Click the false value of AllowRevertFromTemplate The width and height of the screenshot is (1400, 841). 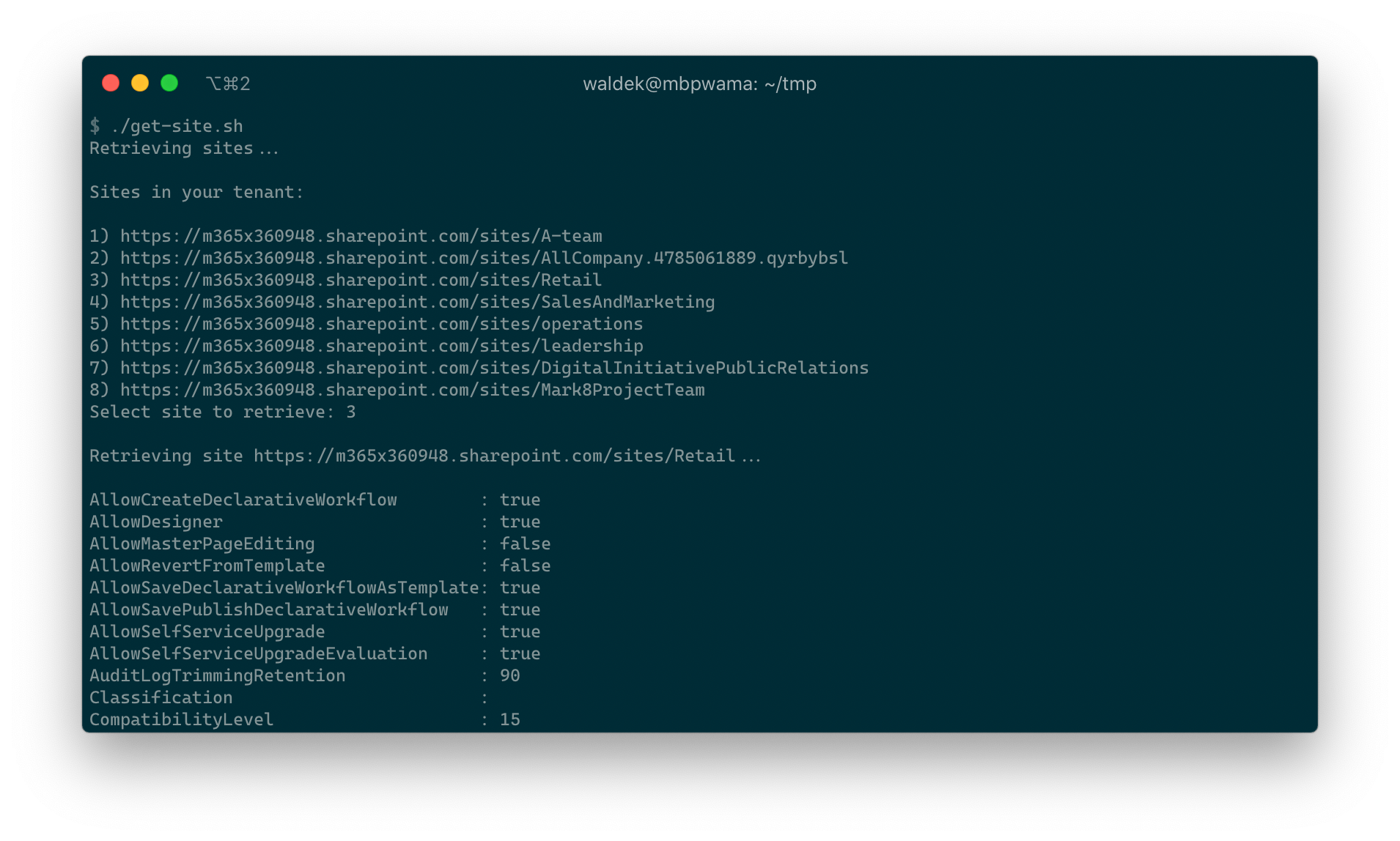point(526,566)
